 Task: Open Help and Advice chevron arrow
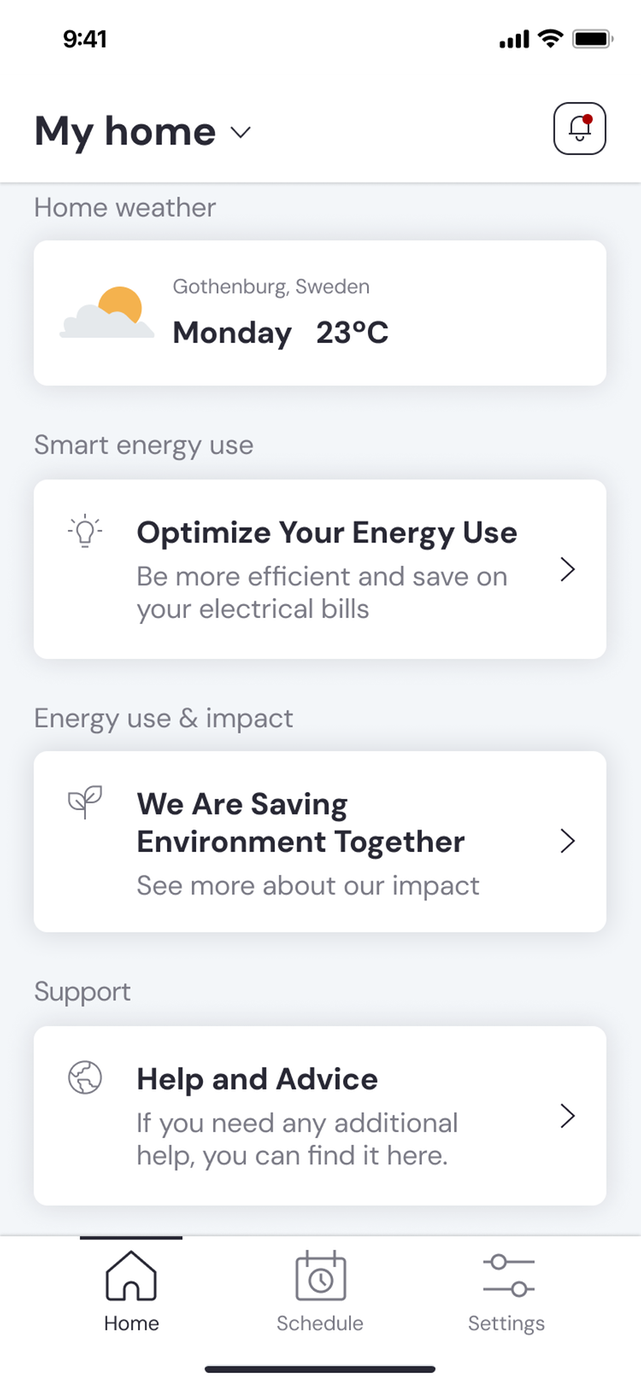(x=568, y=1116)
